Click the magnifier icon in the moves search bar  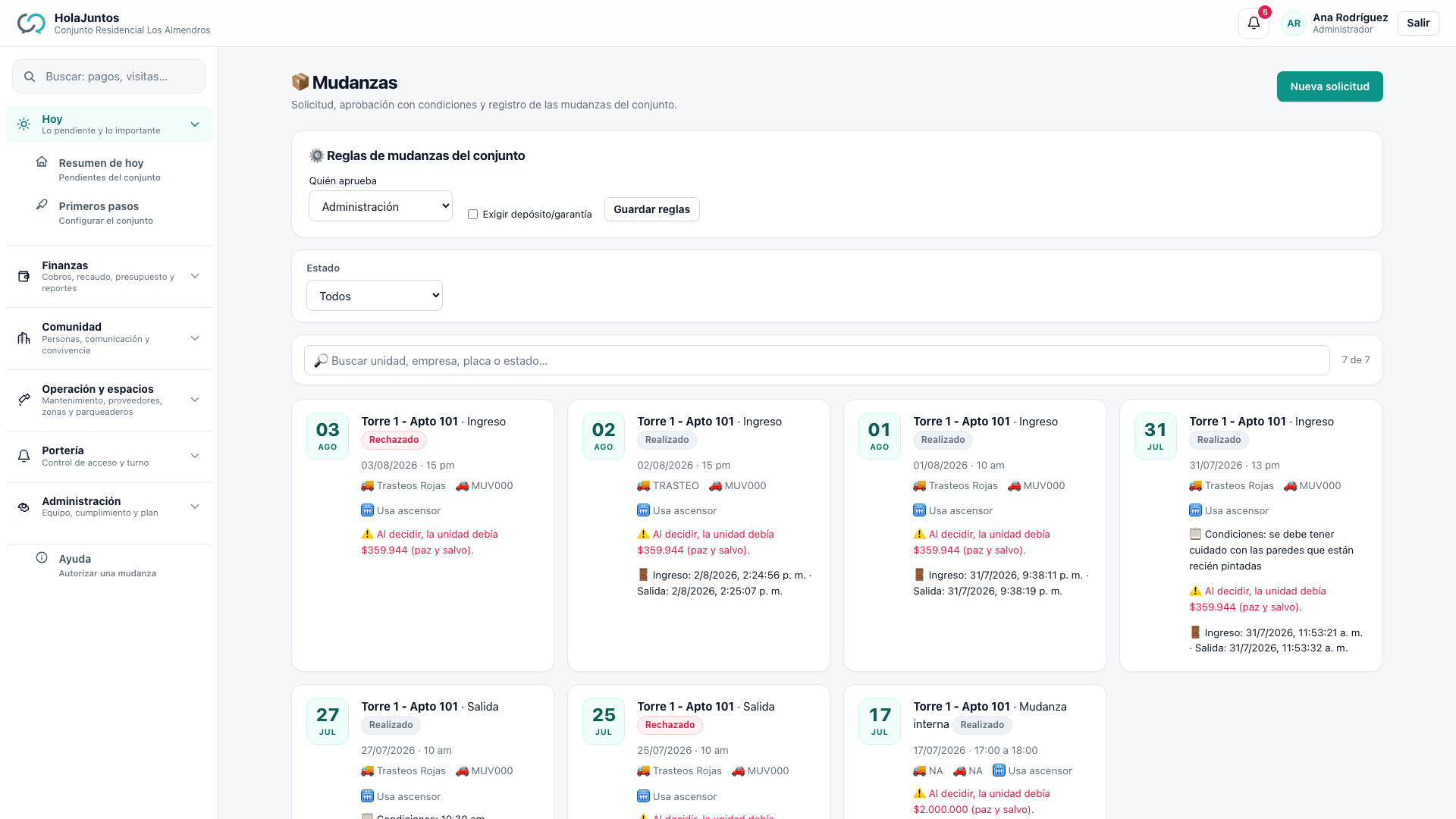[x=321, y=360]
